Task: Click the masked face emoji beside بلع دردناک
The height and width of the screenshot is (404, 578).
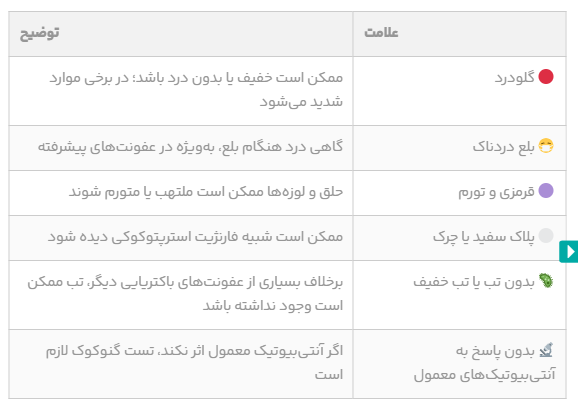Action: [546, 146]
